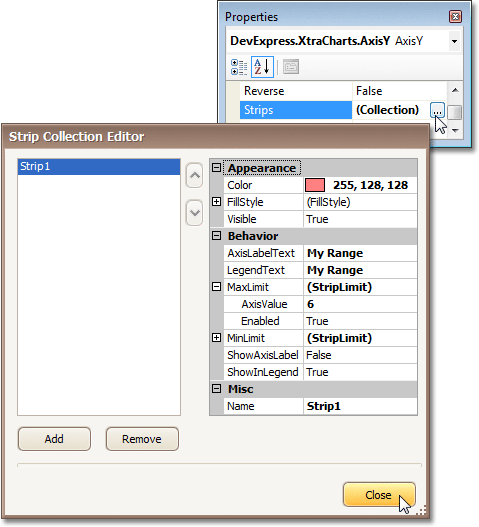Expand the MinLimit property

216,338
